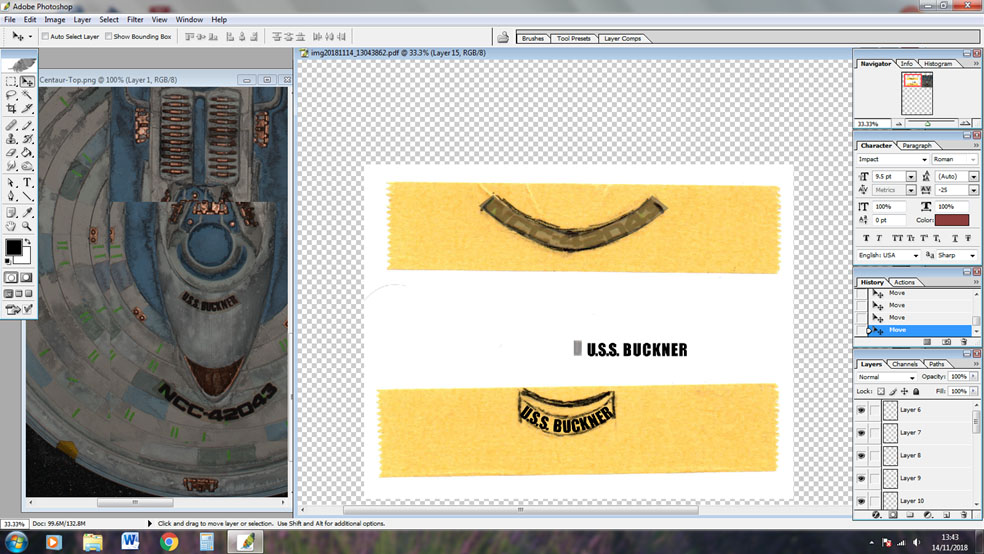Select the Eyedropper tool

(27, 212)
